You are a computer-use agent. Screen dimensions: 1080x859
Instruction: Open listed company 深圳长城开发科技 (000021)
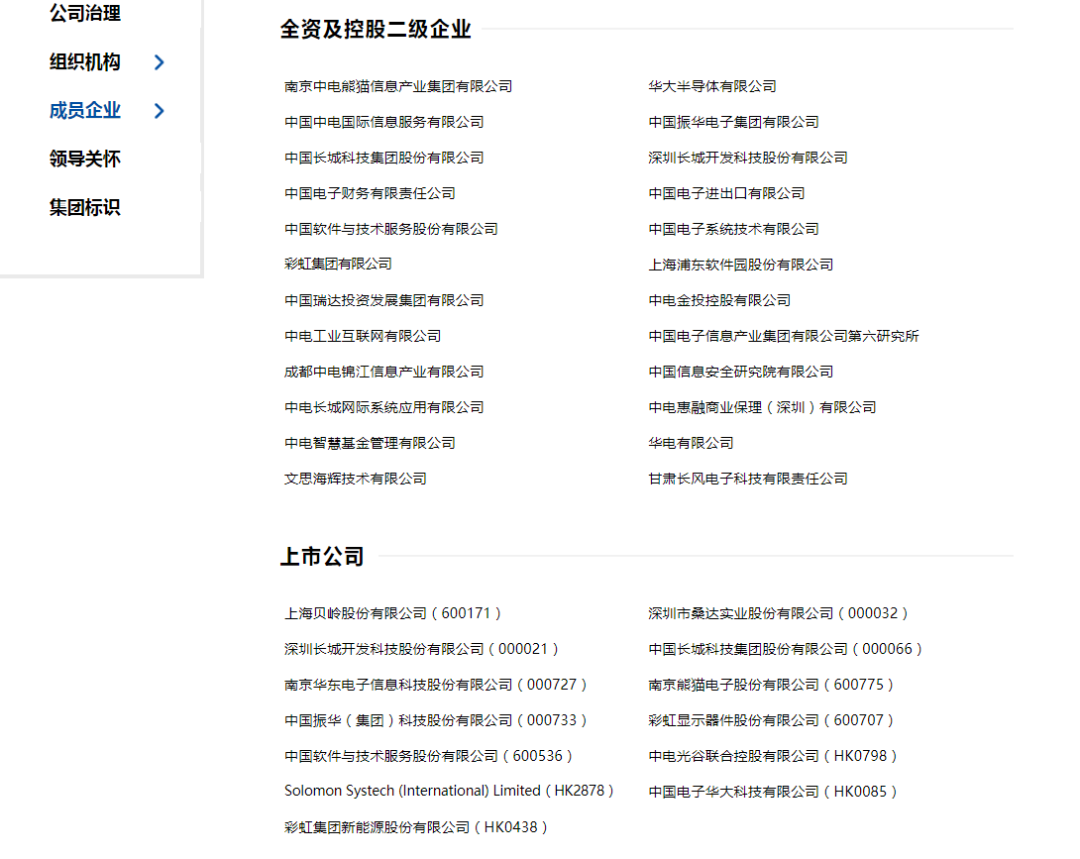click(422, 649)
